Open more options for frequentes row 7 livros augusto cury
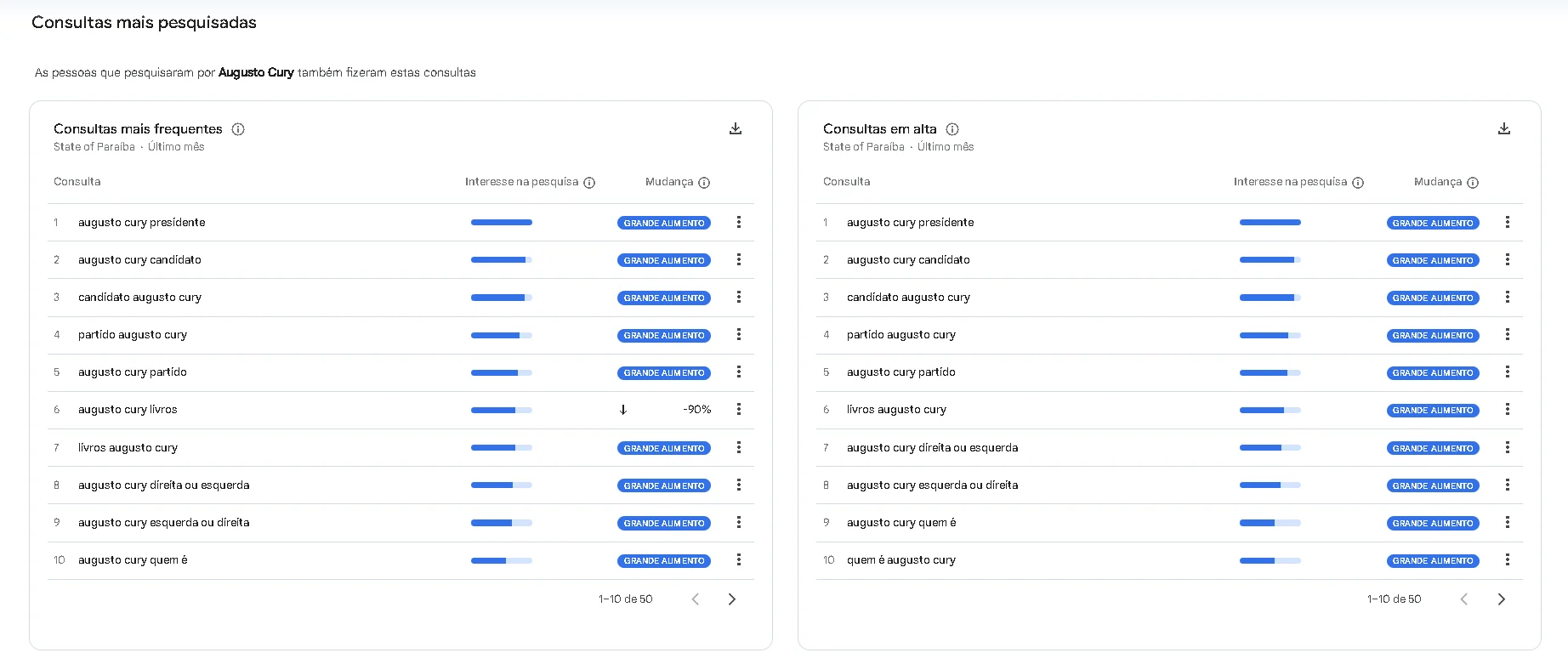Screen dimensions: 1568x664 tap(739, 447)
